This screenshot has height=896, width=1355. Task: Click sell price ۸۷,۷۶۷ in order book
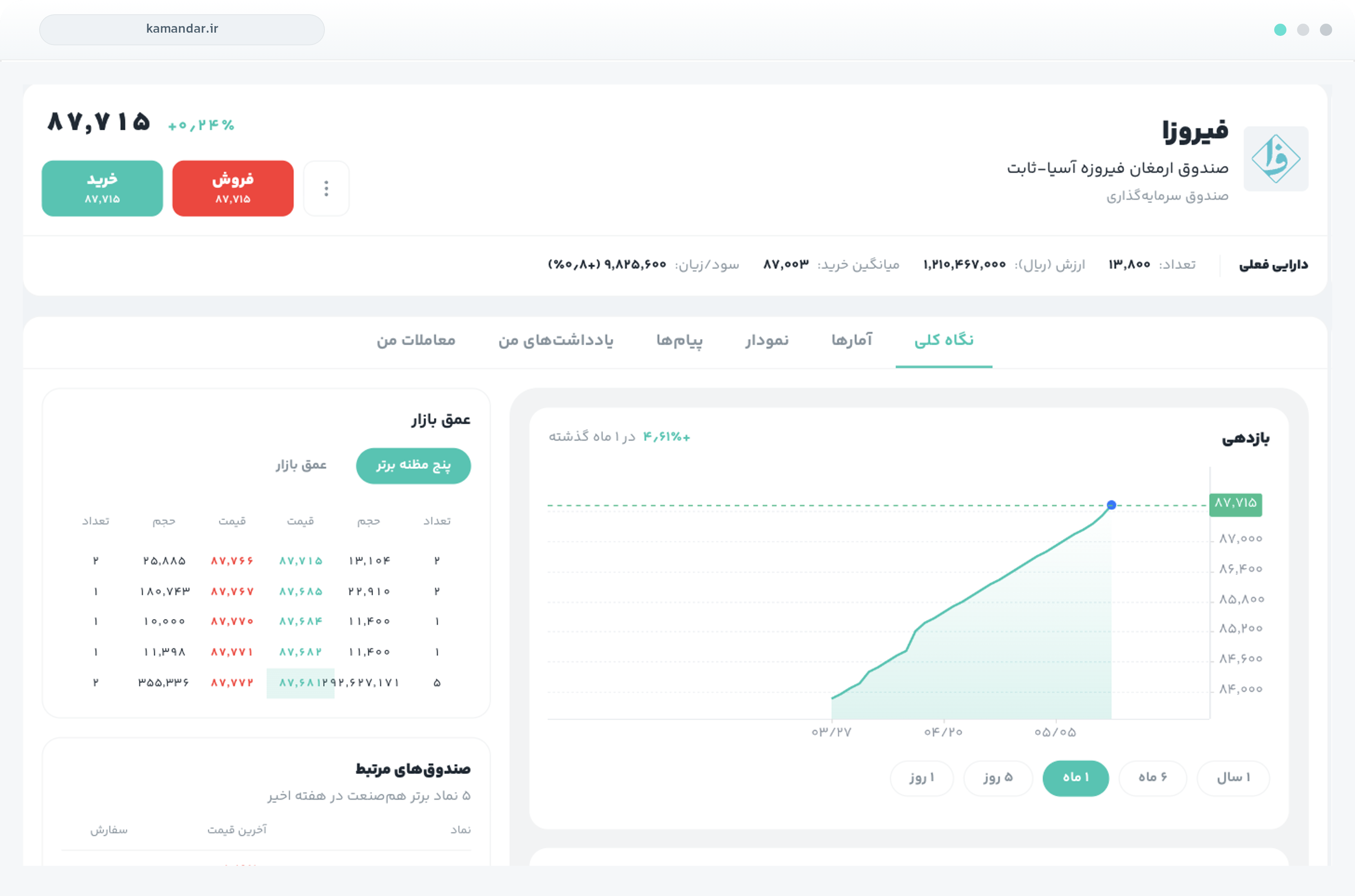[x=232, y=592]
